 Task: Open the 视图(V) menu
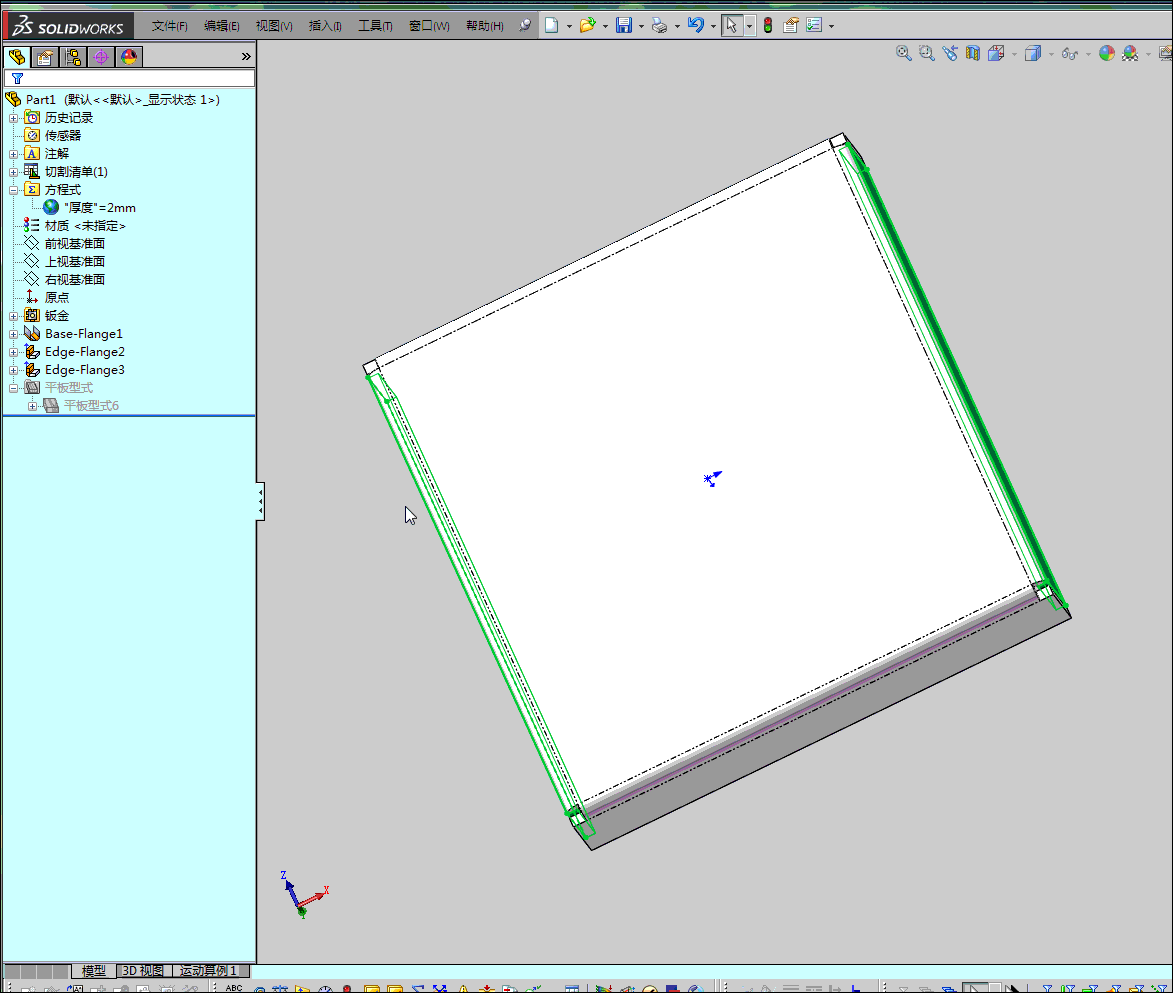pos(274,26)
